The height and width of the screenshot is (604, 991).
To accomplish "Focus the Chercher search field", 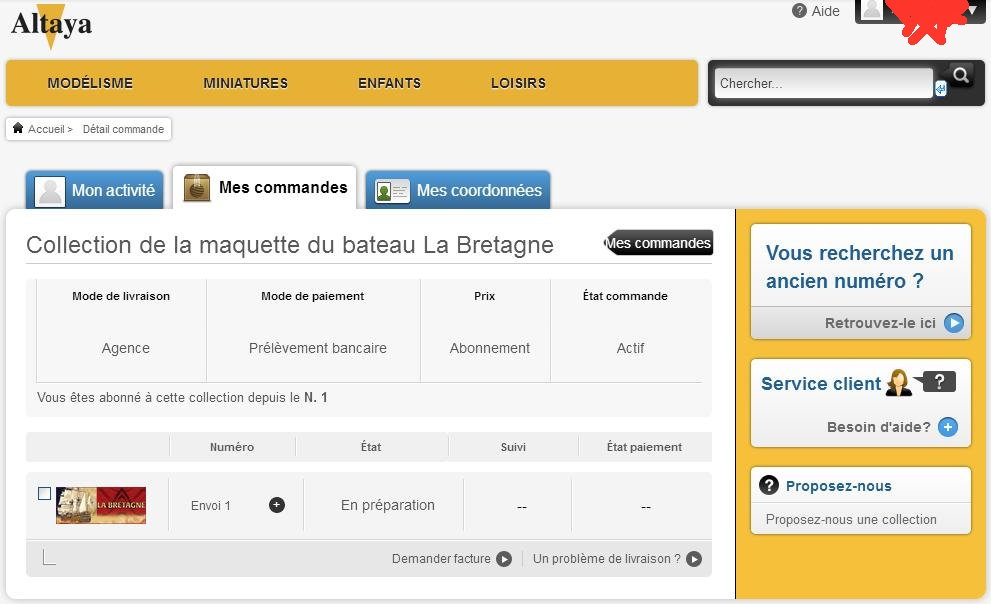I will click(824, 83).
